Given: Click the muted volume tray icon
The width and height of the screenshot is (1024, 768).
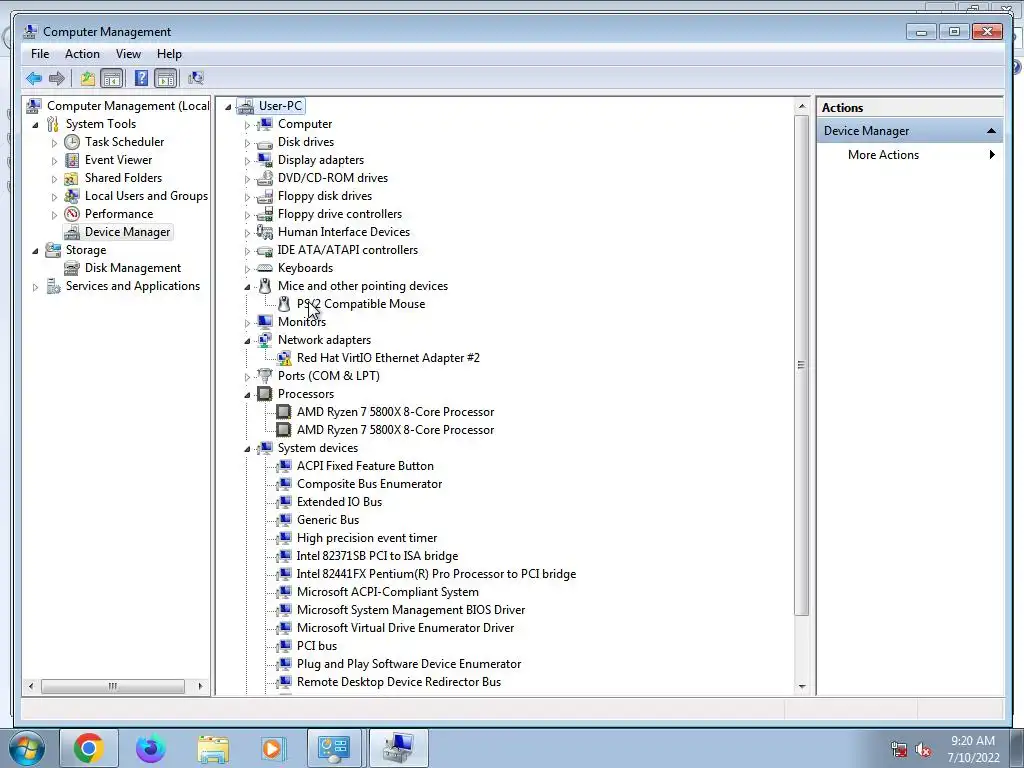Looking at the screenshot, I should (923, 750).
